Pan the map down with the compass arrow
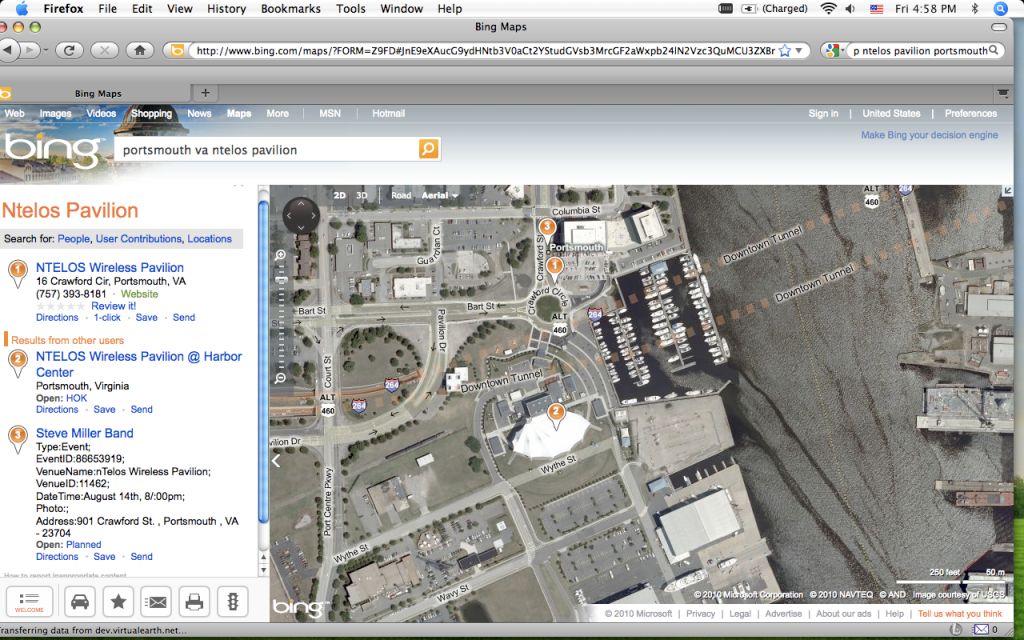 (x=301, y=227)
